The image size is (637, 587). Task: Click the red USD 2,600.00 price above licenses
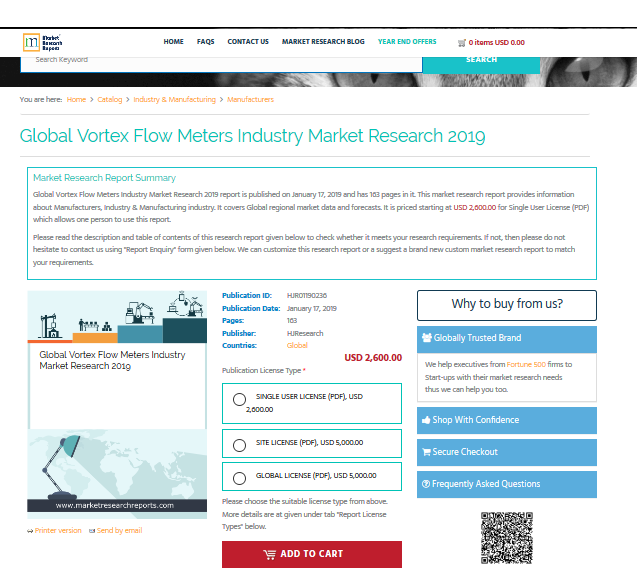(373, 358)
